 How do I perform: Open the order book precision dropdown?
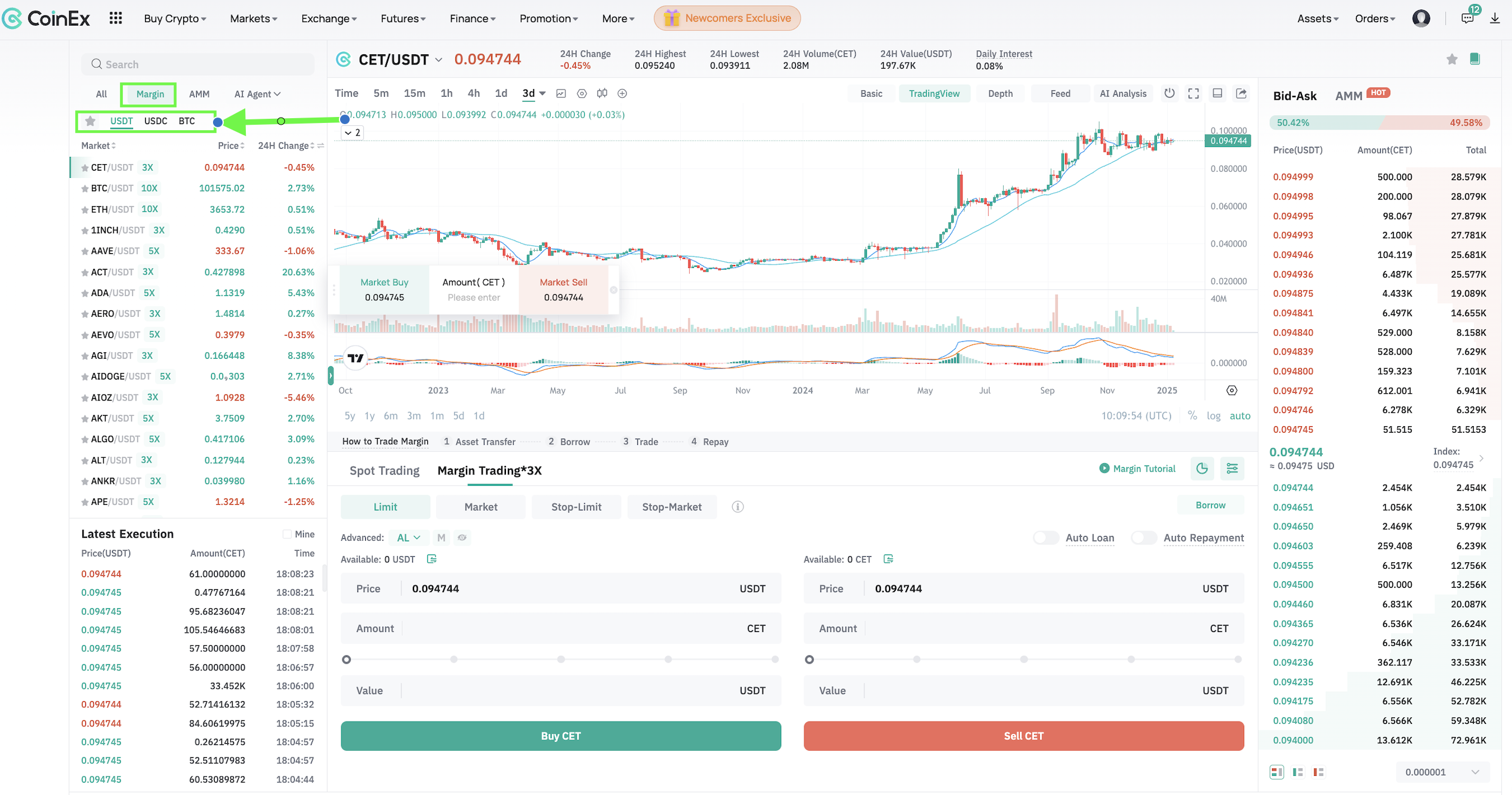(x=1442, y=772)
